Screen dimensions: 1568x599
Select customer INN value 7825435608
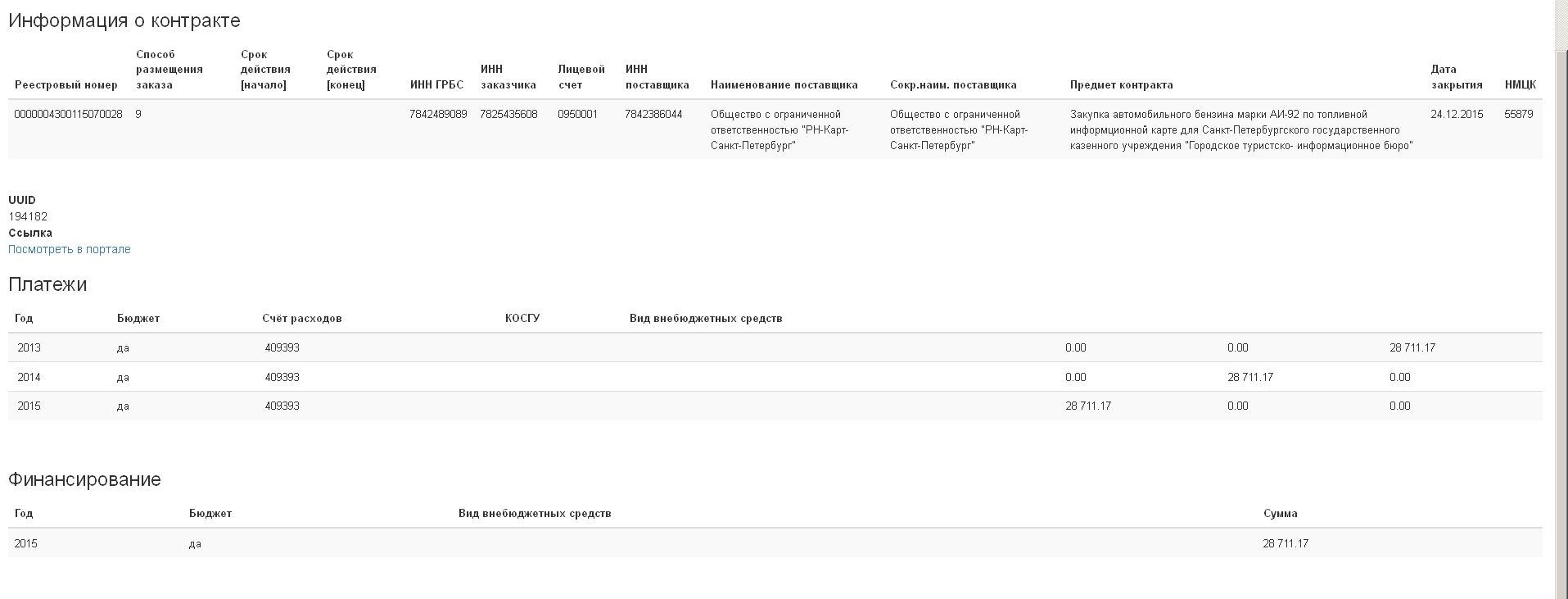click(x=508, y=115)
